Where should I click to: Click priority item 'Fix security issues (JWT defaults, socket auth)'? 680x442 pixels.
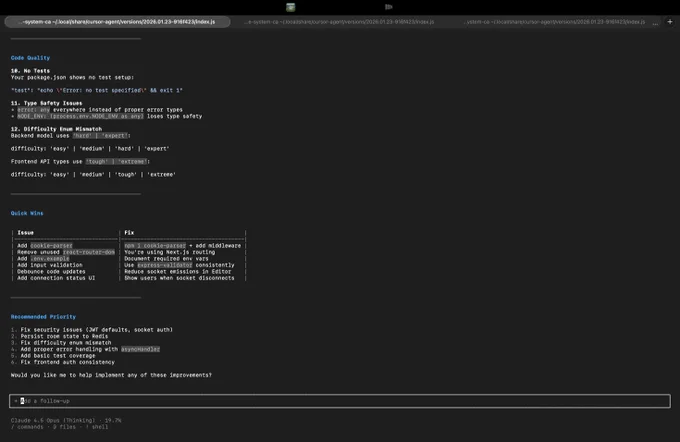(92, 330)
